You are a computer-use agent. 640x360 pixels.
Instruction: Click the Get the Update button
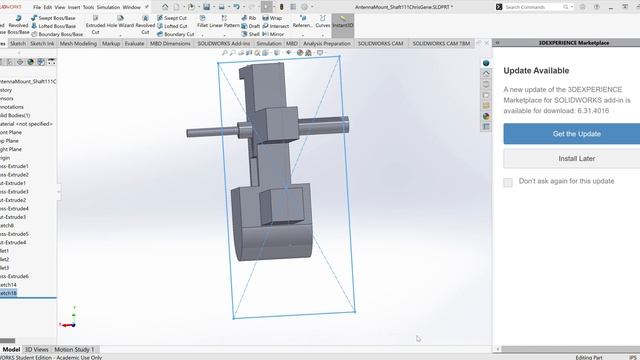571,134
